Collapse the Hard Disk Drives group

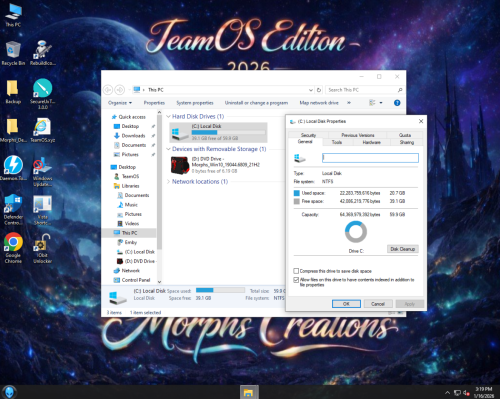(168, 116)
